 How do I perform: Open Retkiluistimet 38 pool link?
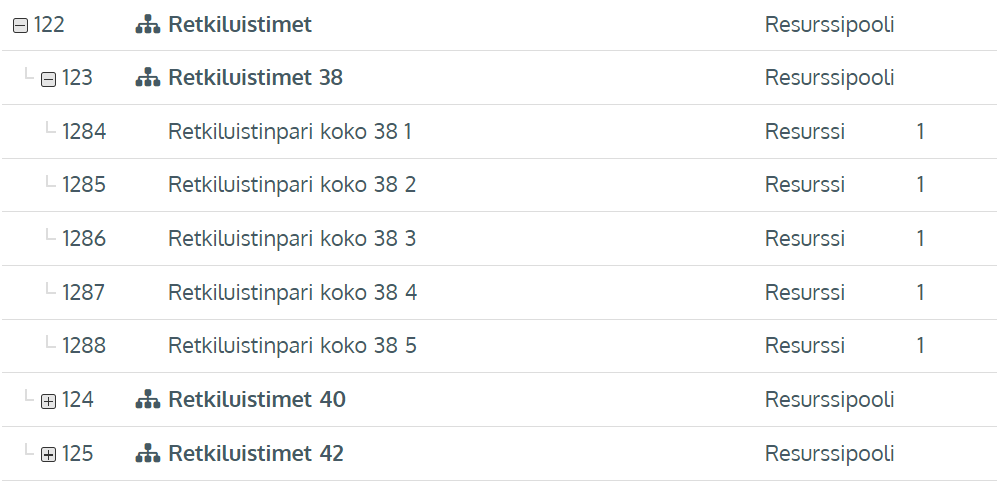[x=256, y=78]
